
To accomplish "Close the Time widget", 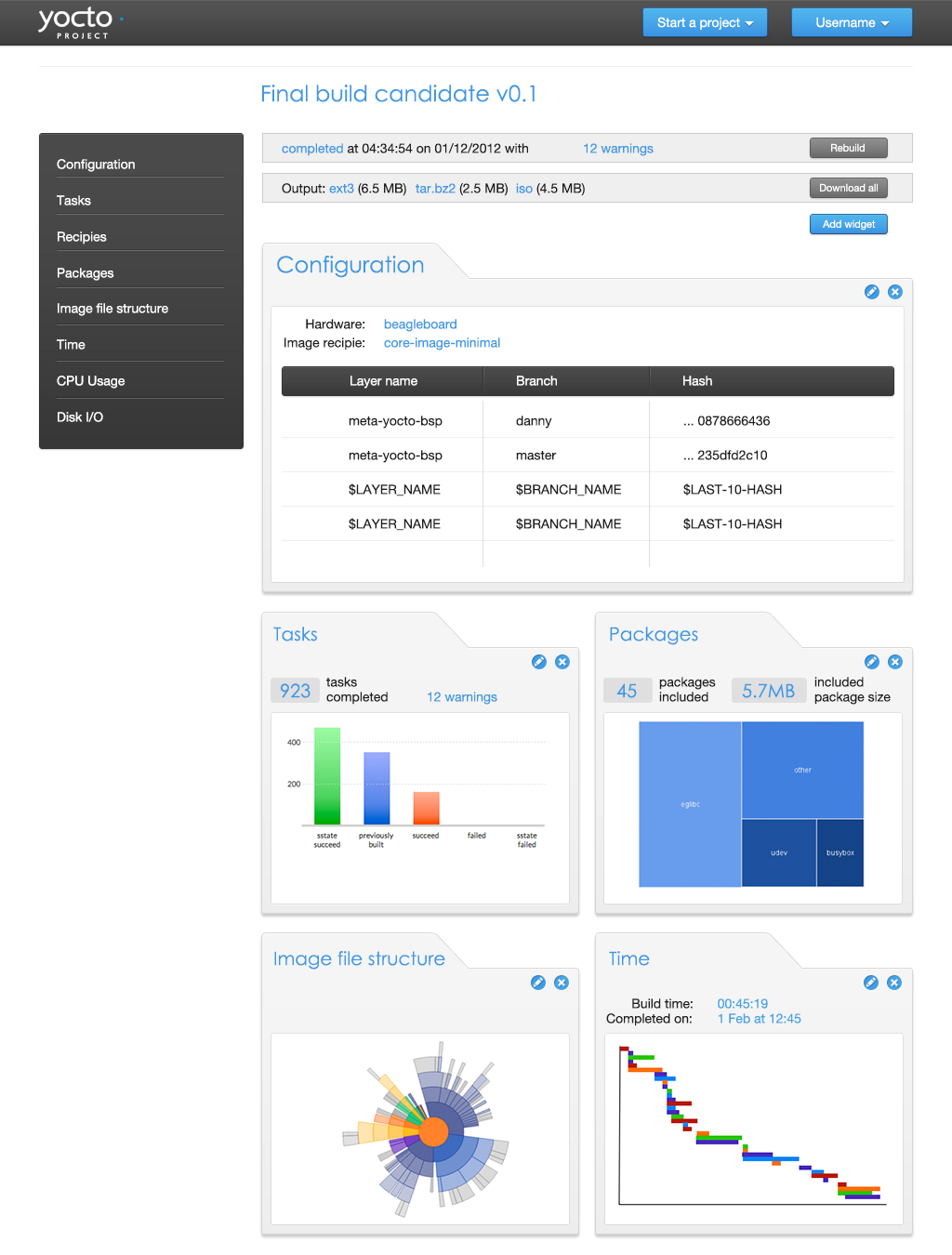I will (x=894, y=983).
